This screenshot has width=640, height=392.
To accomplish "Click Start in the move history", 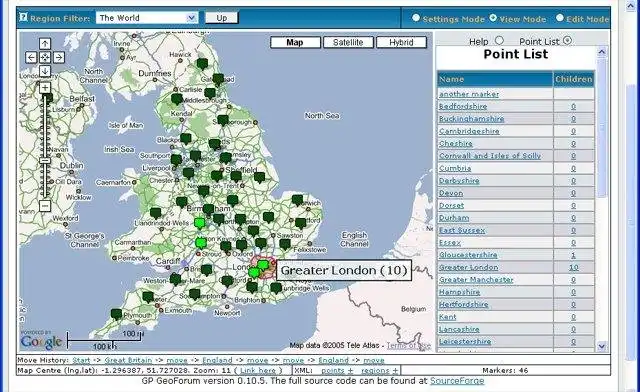I will pos(81,360).
